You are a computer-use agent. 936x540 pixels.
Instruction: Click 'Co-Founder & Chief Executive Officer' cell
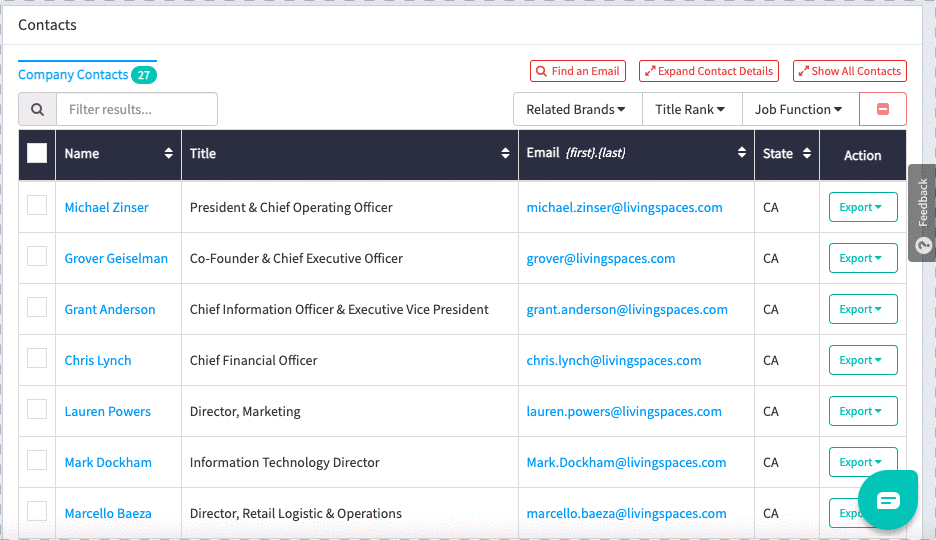tap(296, 258)
